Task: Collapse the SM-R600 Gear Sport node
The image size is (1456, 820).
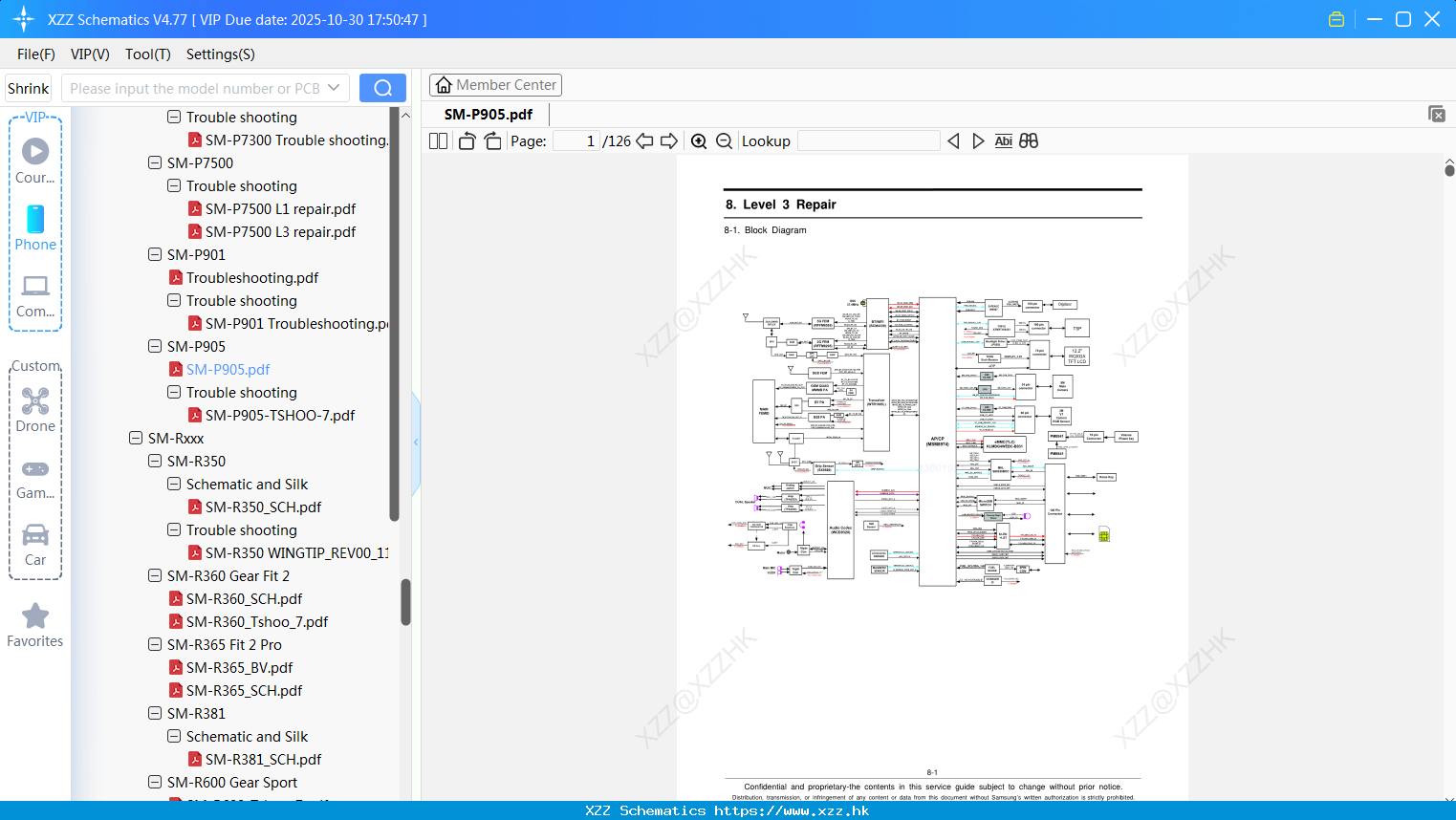Action: pyautogui.click(x=155, y=782)
